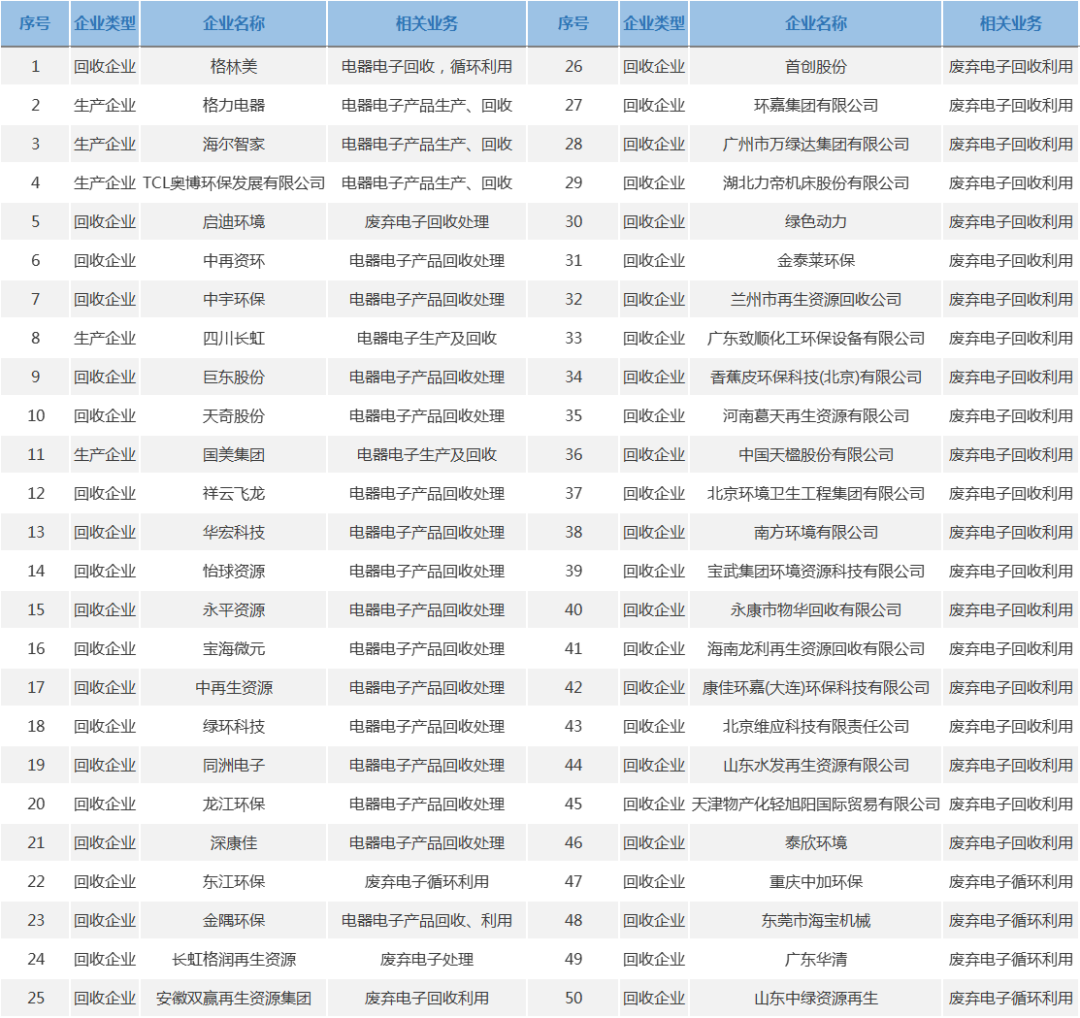Select the 废弃电子回收处理 business cell
The width and height of the screenshot is (1080, 1018).
coord(426,222)
